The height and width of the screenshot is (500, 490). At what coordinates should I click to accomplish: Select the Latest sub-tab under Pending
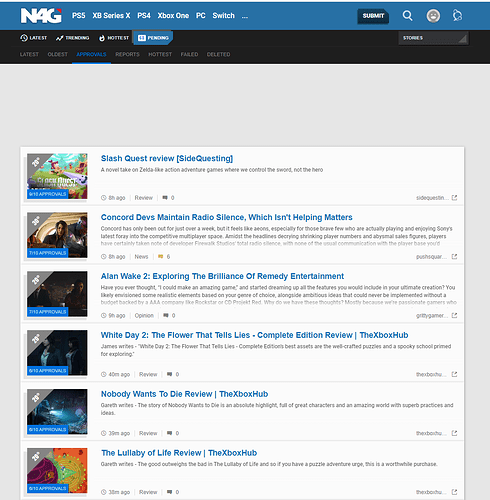29,54
